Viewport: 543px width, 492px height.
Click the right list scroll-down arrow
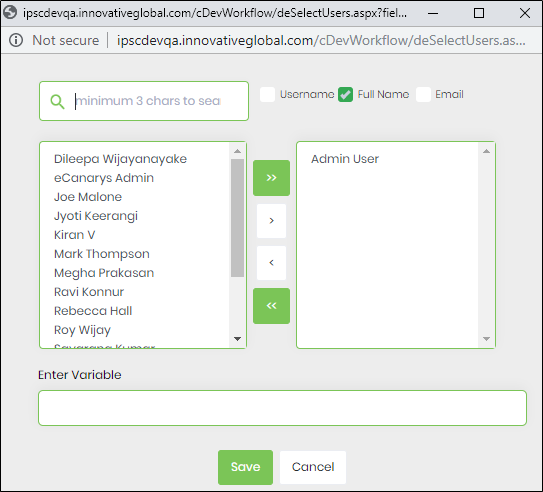487,339
